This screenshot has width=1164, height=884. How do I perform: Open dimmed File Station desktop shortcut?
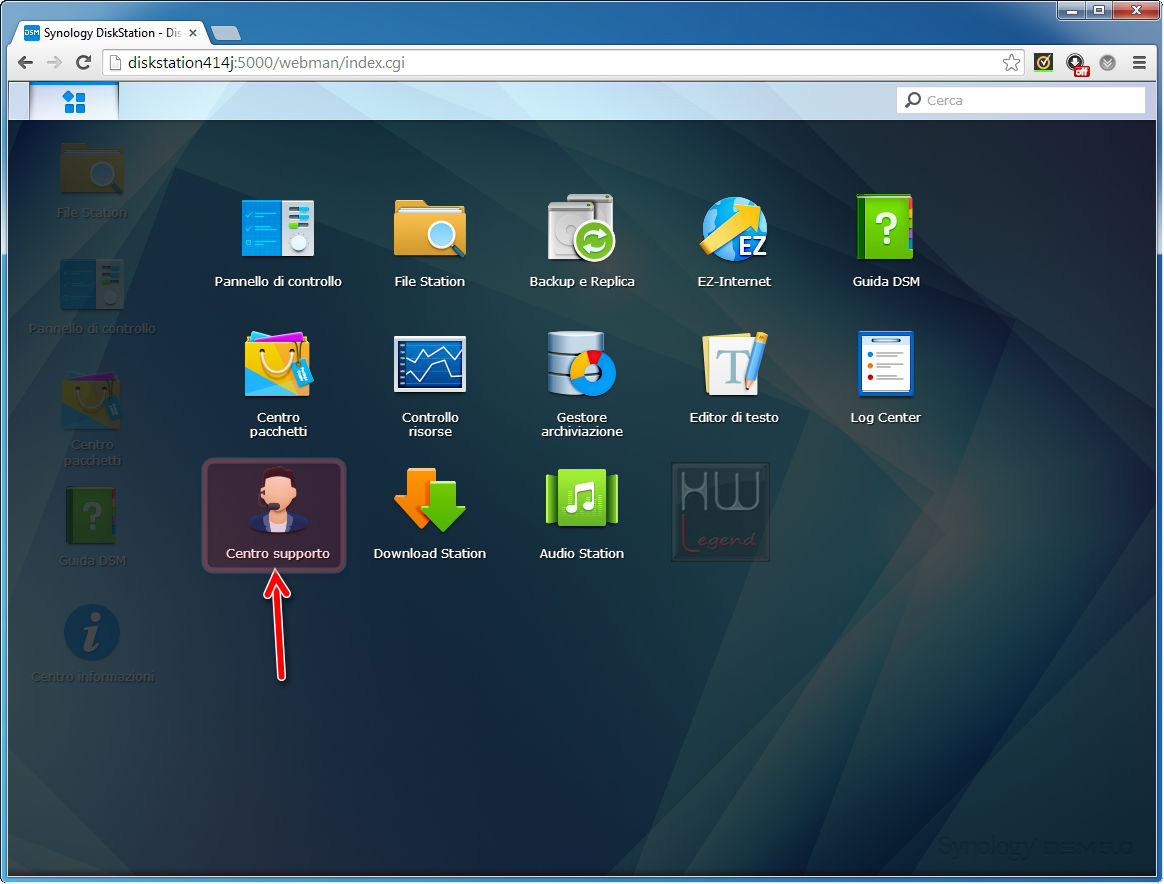92,180
